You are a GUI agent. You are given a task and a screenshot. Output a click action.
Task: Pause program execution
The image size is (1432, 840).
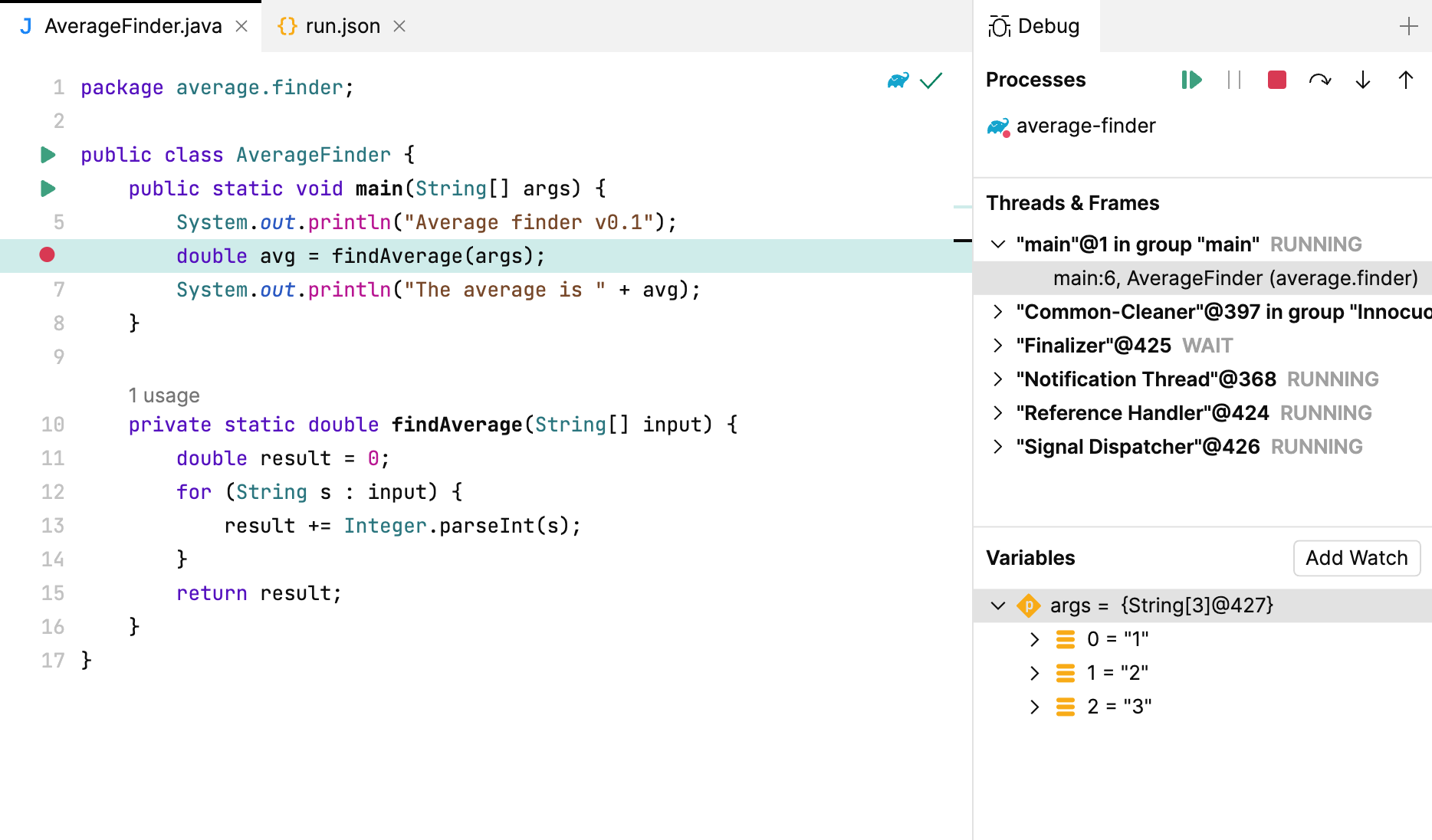(x=1234, y=80)
